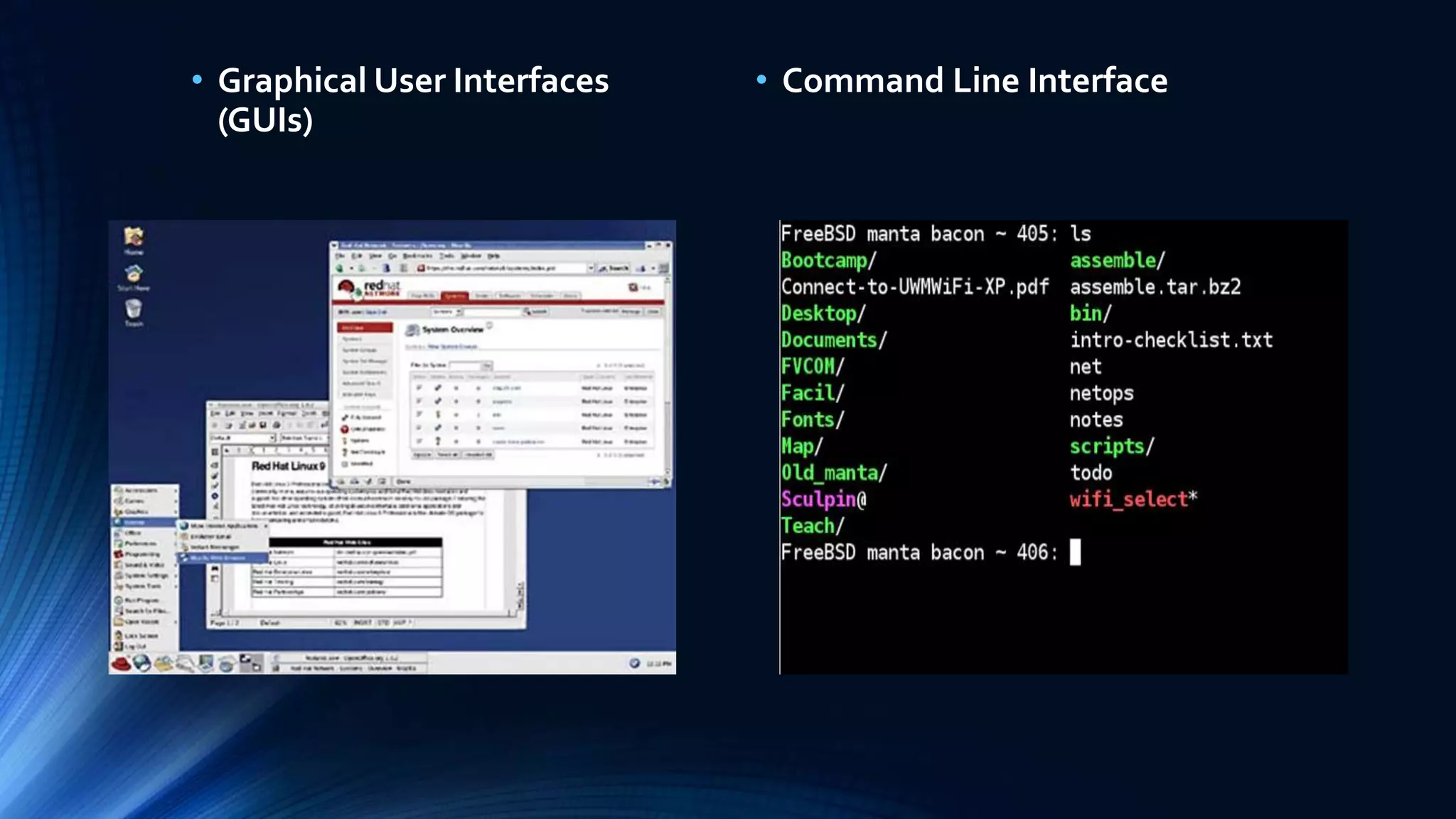Open the Systems search dropdown on RHN page

(x=447, y=311)
